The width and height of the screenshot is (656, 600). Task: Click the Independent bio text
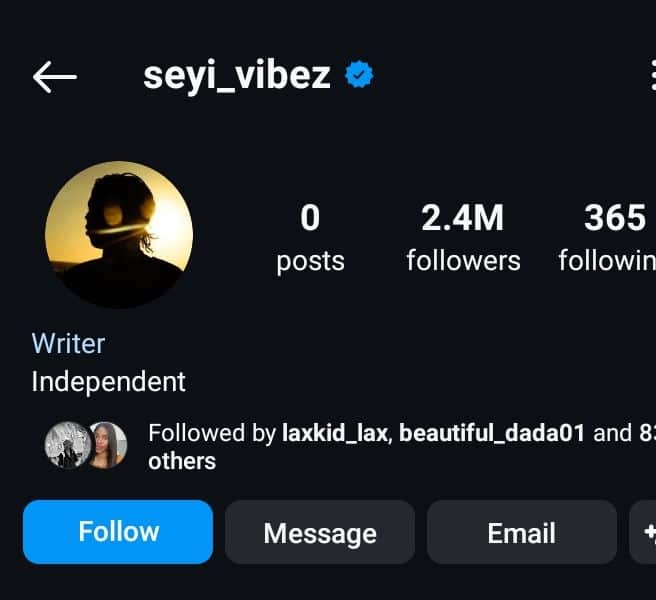(x=108, y=381)
